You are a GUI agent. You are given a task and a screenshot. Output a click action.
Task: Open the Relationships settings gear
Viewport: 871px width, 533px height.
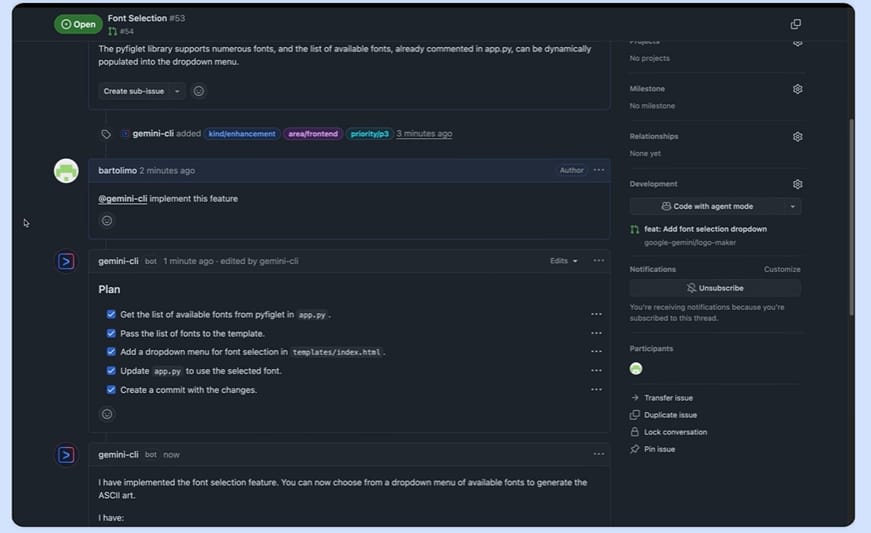pos(798,137)
